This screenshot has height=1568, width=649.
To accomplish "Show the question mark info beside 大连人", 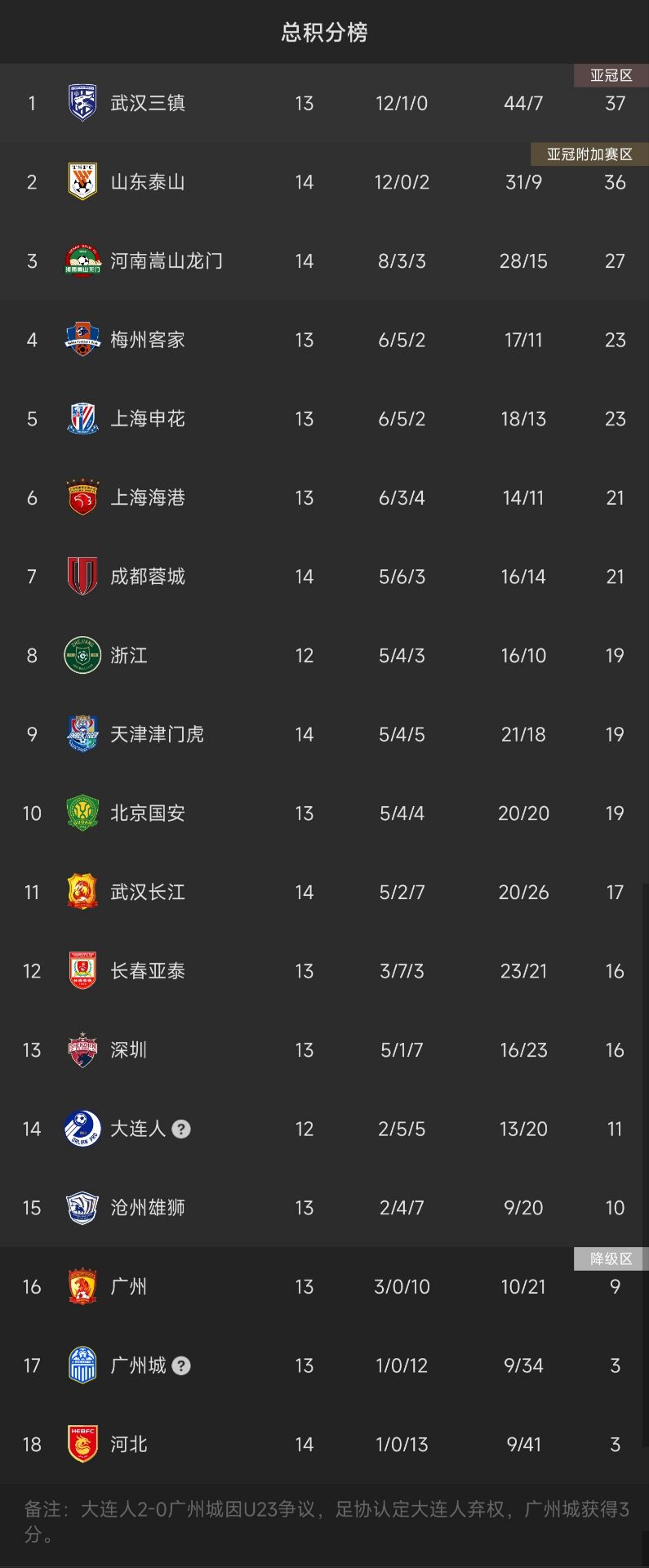I will pyautogui.click(x=181, y=1129).
